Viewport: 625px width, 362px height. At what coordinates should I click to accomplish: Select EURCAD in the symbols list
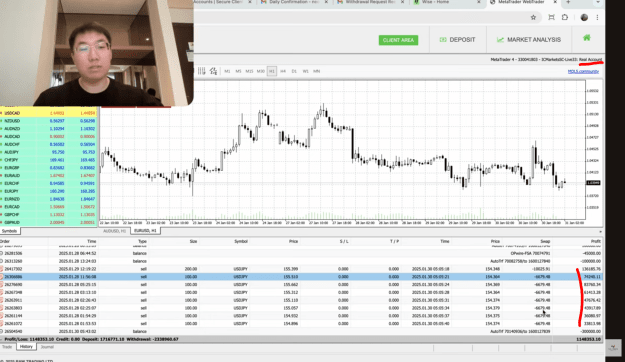tap(48, 207)
